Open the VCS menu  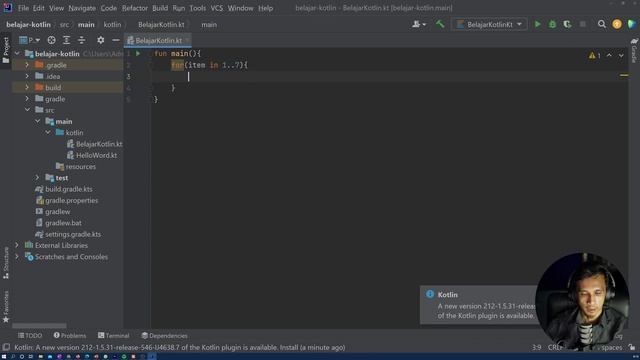[217, 8]
